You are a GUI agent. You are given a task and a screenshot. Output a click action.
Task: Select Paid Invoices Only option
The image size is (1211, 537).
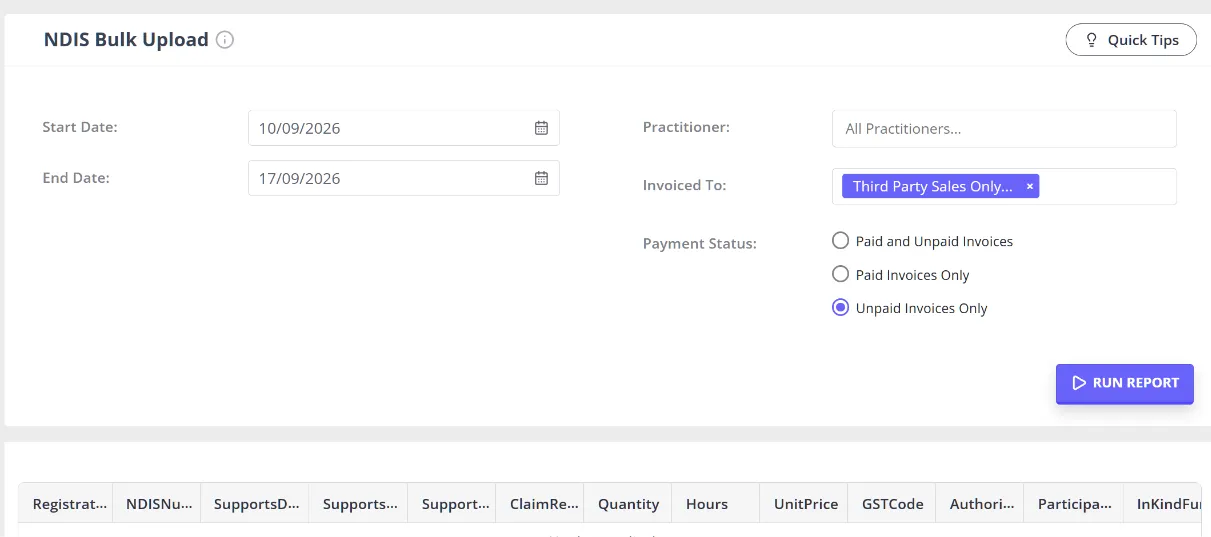pos(841,274)
